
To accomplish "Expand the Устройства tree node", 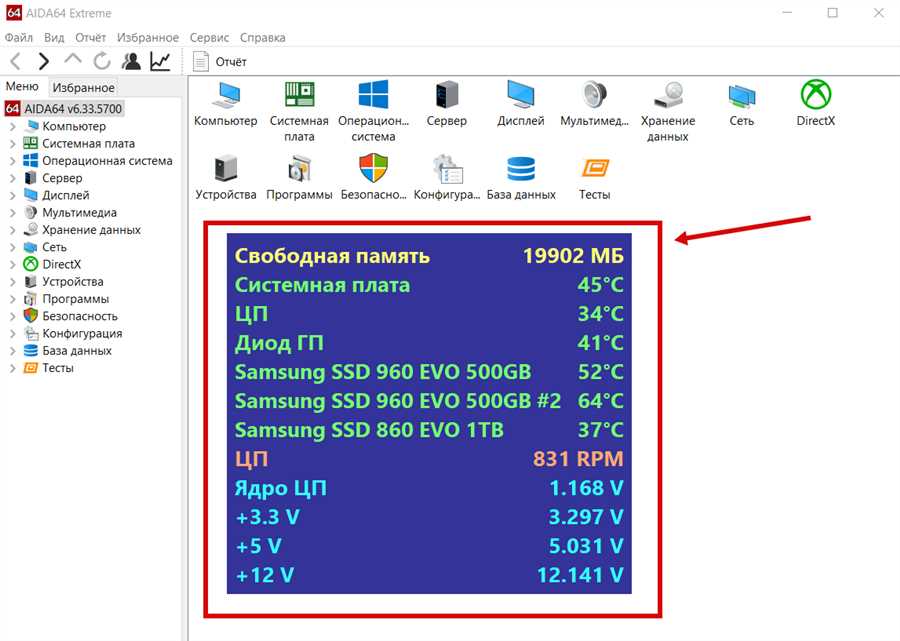I will (x=13, y=282).
